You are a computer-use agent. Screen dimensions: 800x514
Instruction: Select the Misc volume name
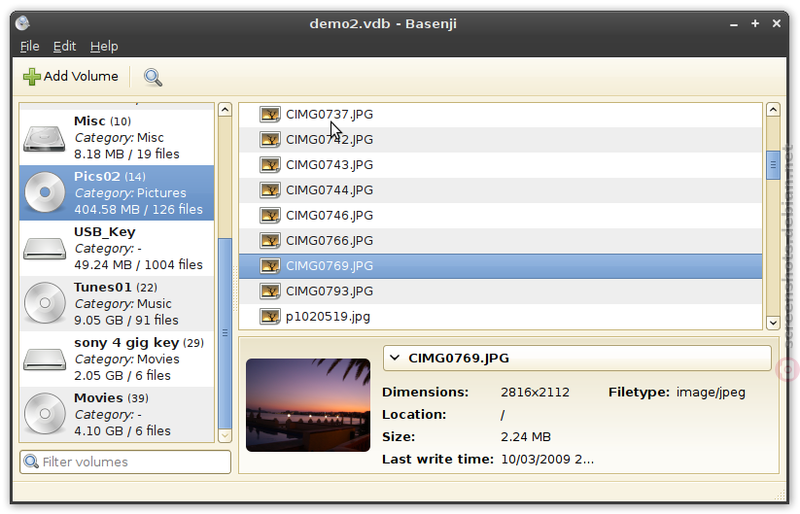(x=89, y=121)
